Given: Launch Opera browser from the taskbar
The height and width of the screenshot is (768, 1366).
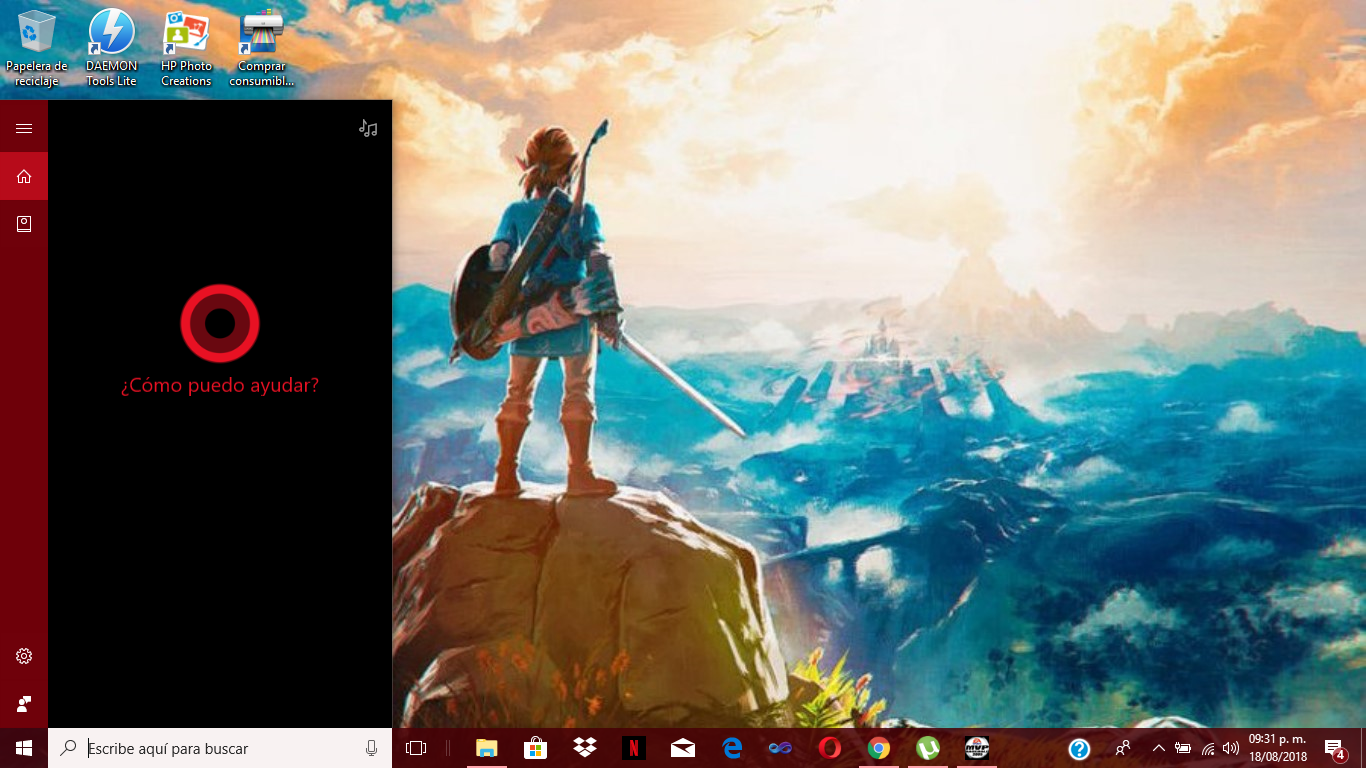Looking at the screenshot, I should pos(829,748).
